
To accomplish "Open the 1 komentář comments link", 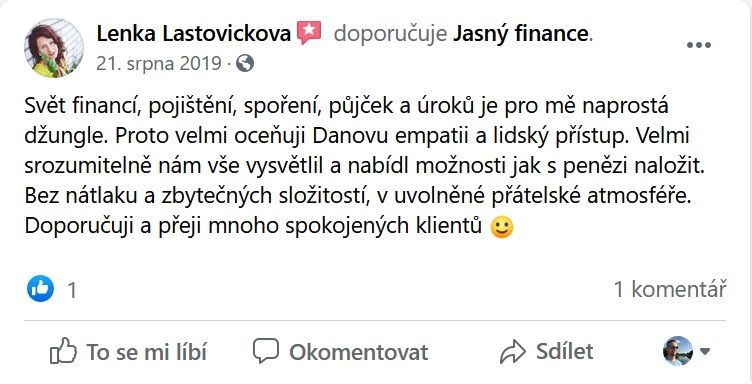I will (670, 289).
